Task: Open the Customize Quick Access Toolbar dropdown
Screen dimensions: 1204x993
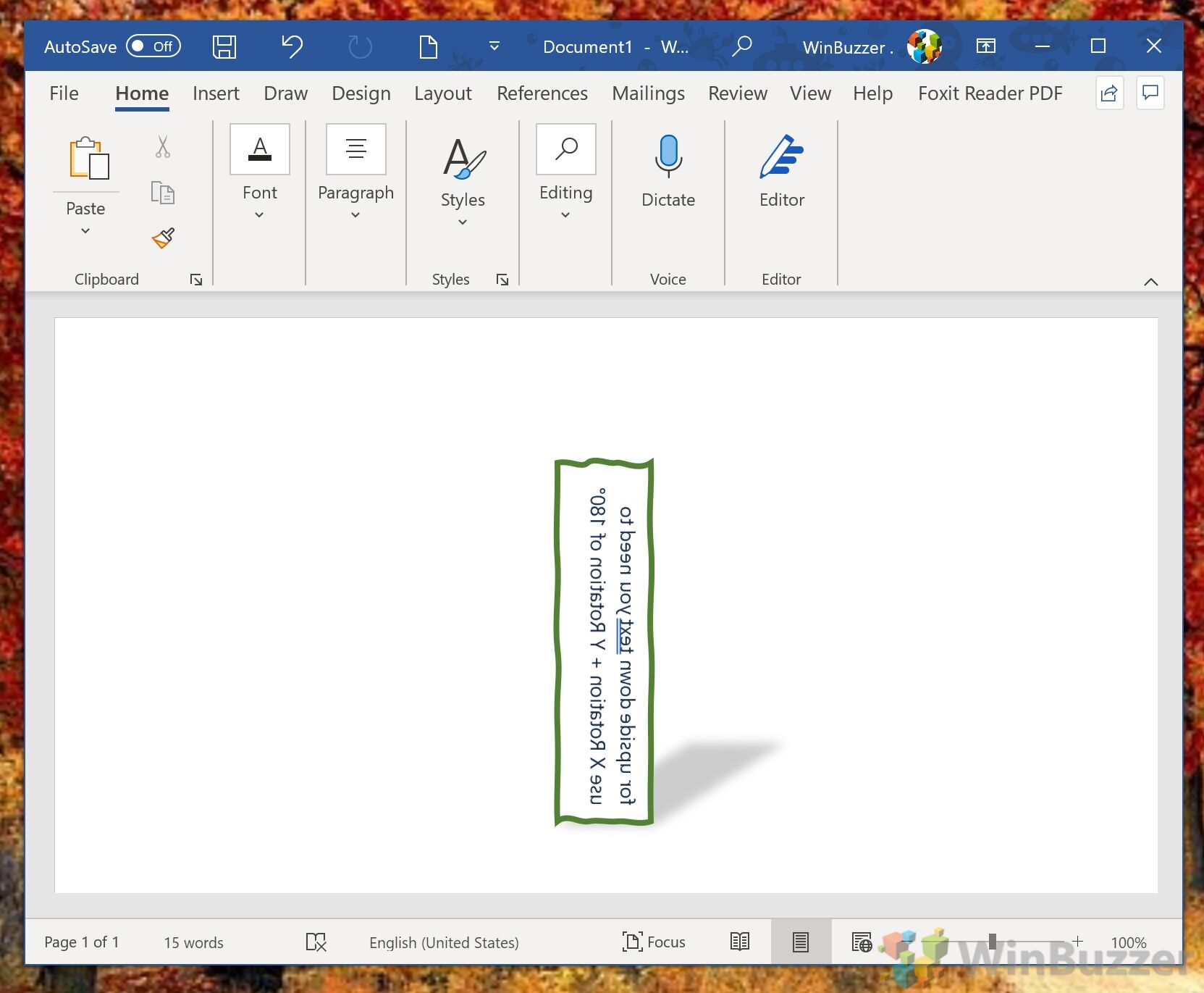Action: [494, 46]
